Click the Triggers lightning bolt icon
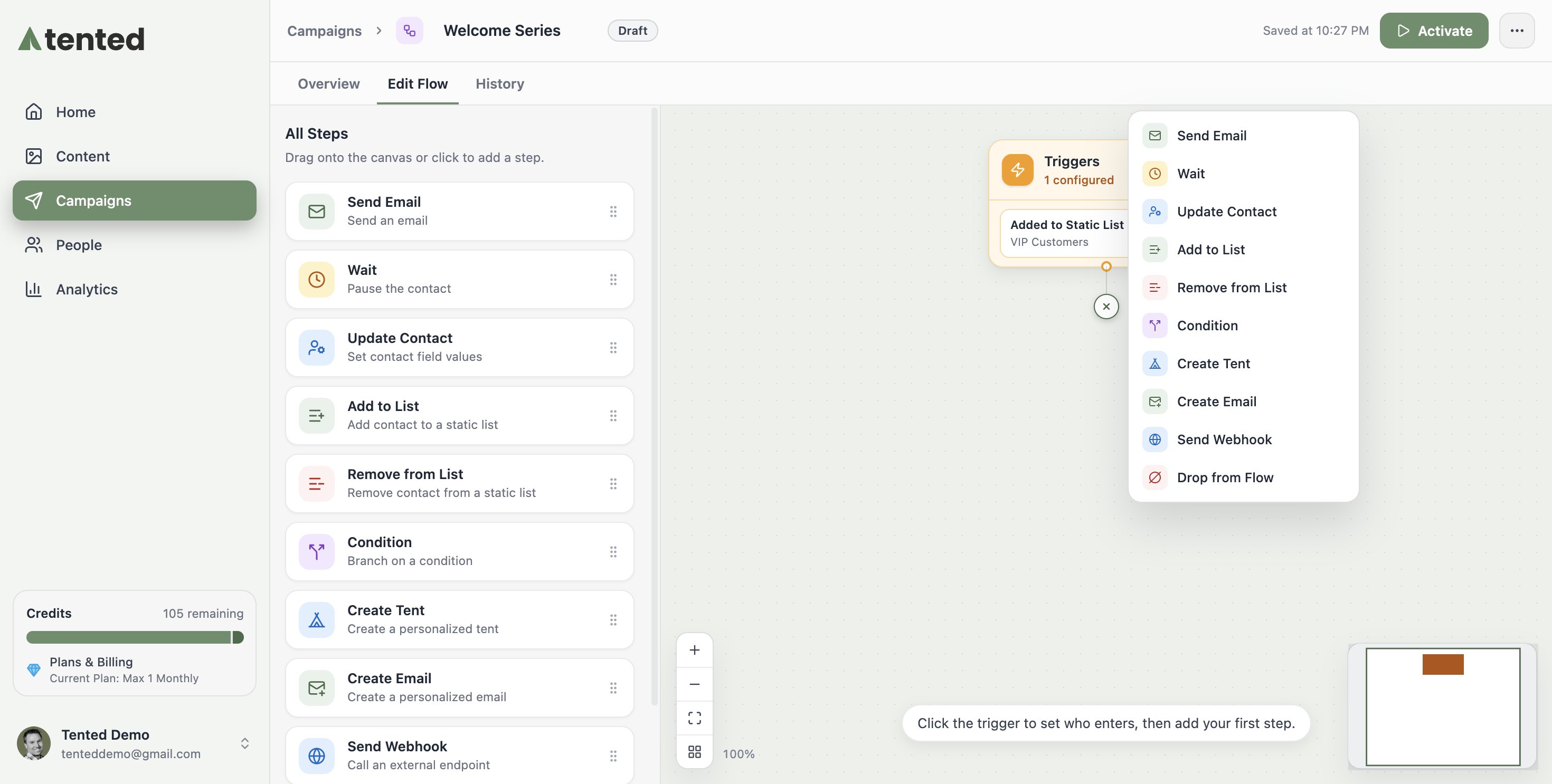The image size is (1552, 784). [1018, 170]
